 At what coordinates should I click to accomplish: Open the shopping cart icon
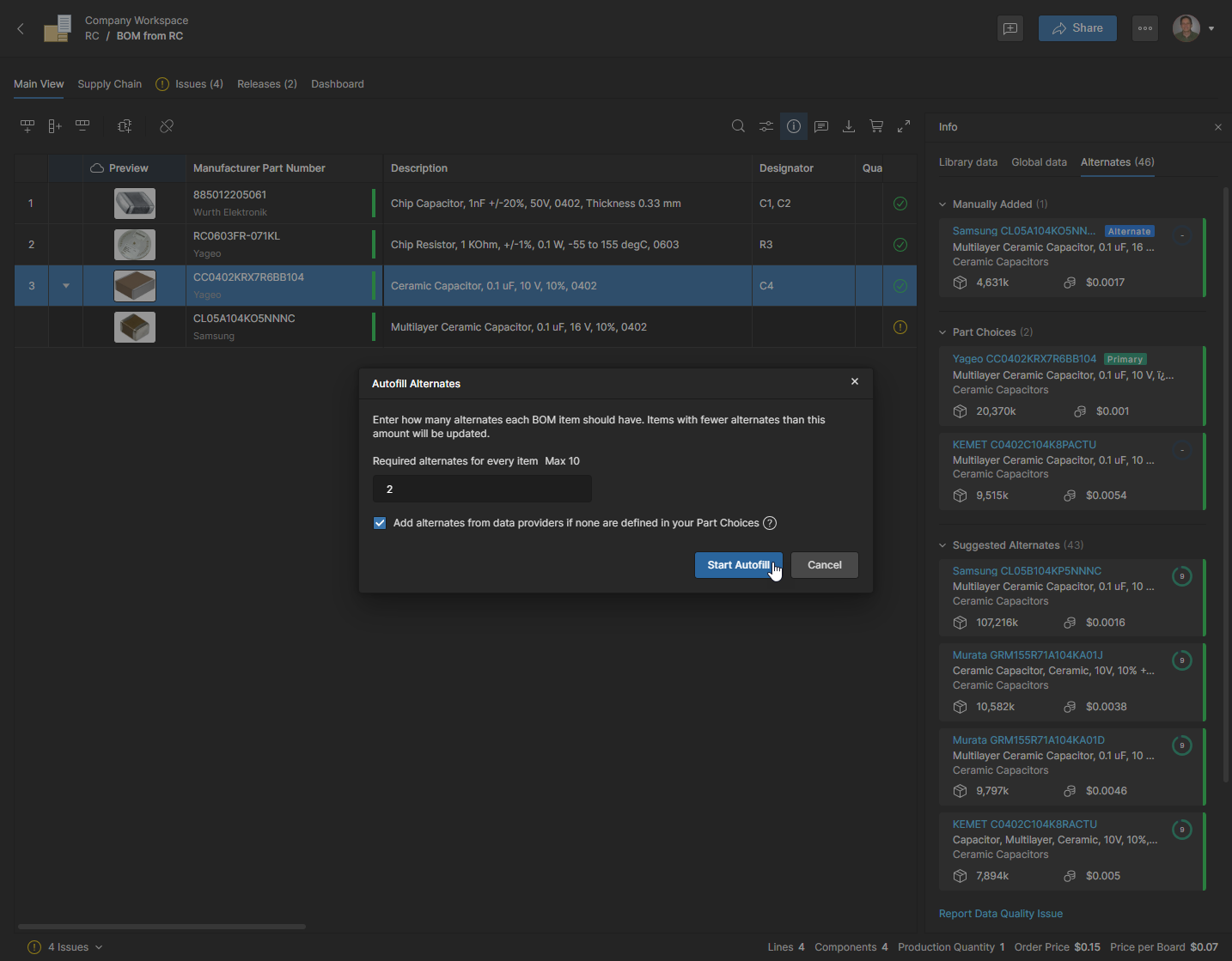(876, 126)
